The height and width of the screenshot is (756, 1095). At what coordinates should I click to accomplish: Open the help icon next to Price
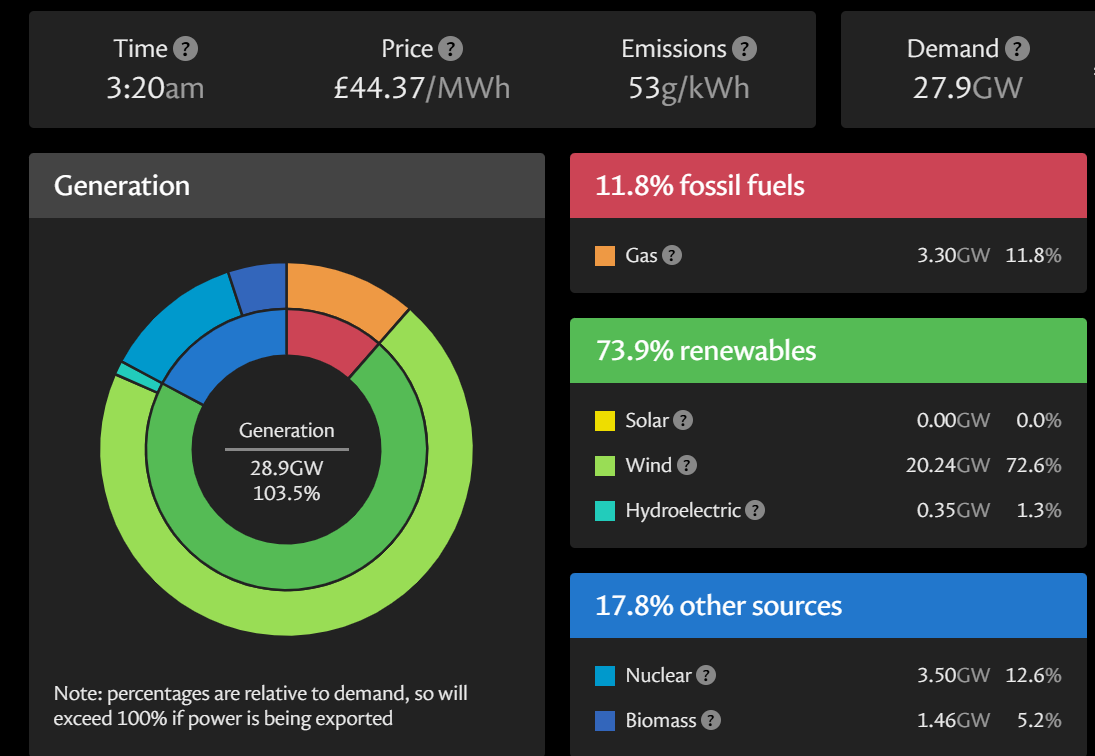click(450, 49)
